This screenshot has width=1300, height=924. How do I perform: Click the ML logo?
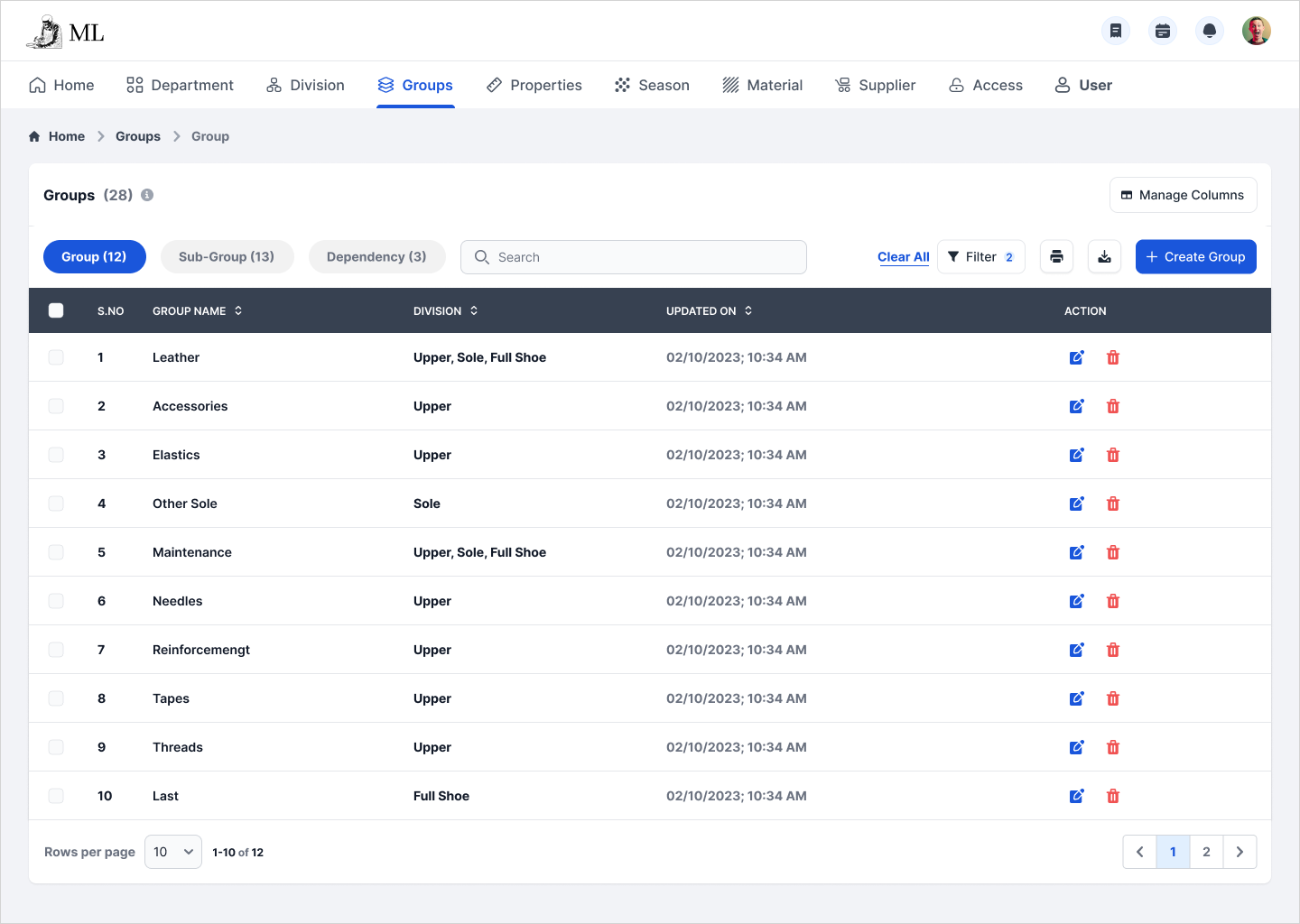[x=65, y=32]
